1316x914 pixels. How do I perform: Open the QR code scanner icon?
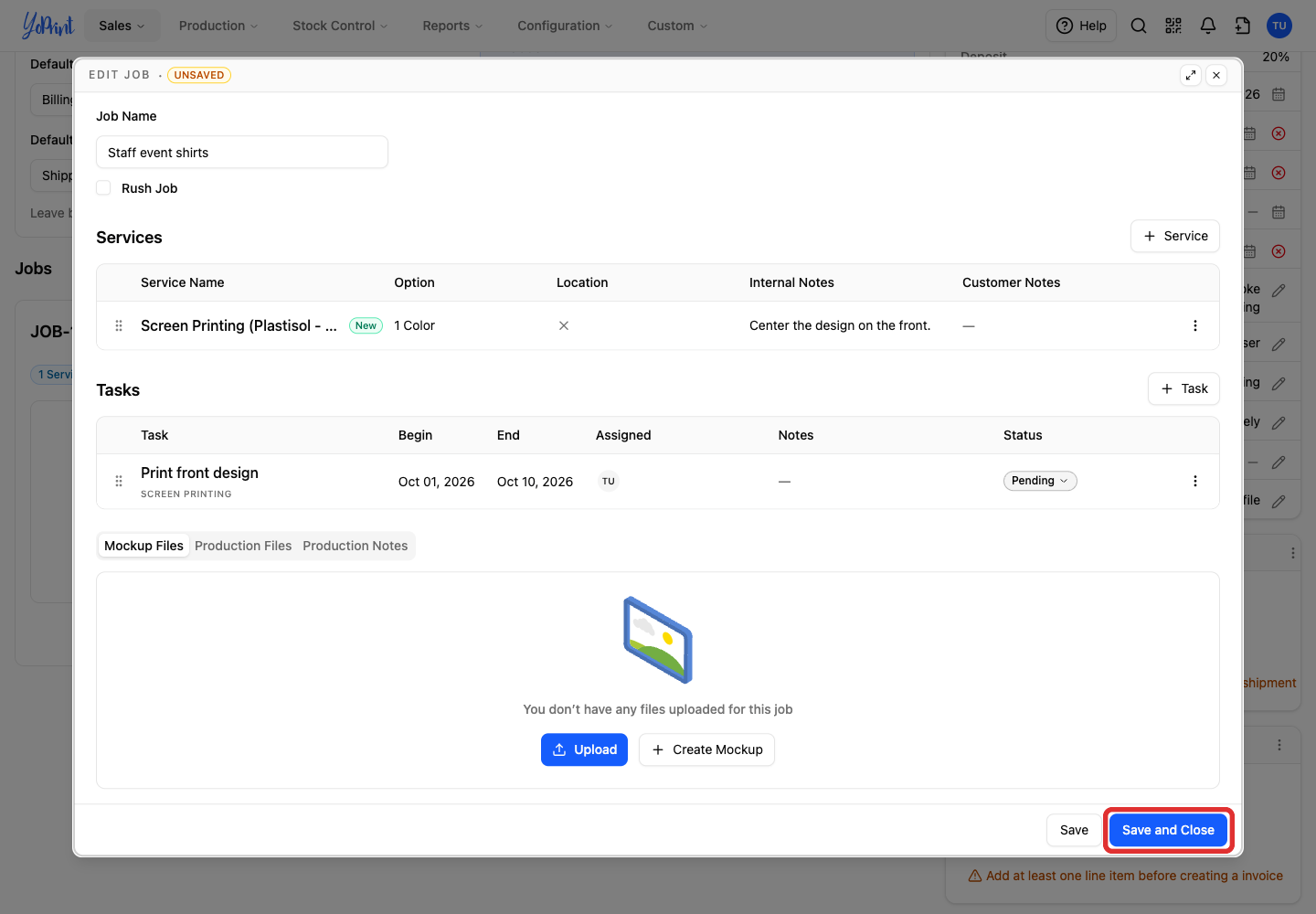[1173, 26]
